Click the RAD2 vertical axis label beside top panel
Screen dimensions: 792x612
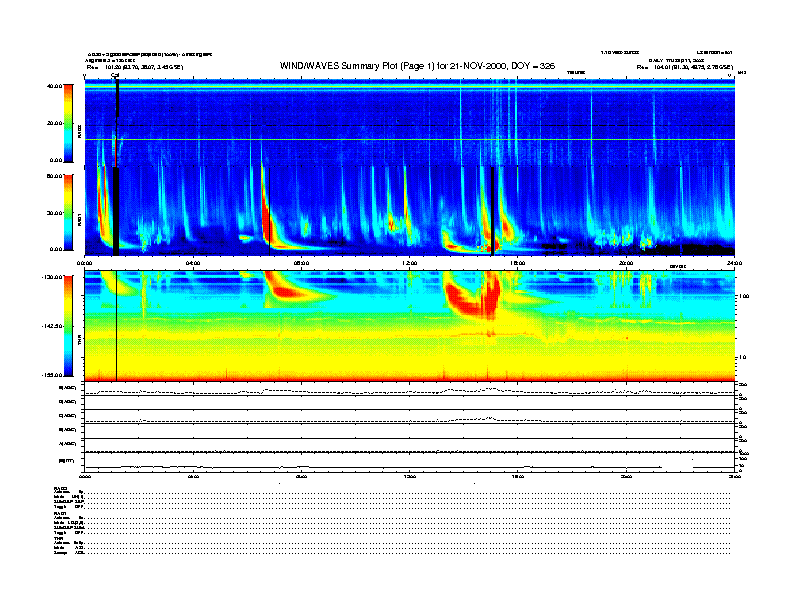tap(79, 131)
